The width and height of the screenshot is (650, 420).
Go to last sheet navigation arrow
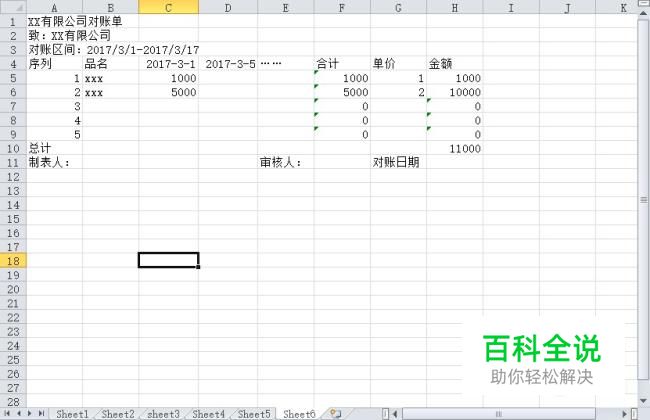[x=41, y=413]
